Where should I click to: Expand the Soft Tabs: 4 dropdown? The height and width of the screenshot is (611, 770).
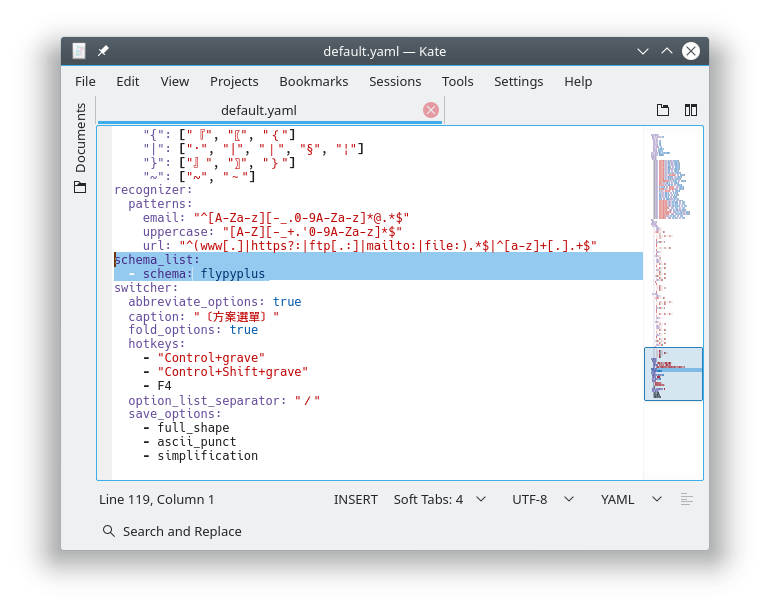click(x=439, y=499)
